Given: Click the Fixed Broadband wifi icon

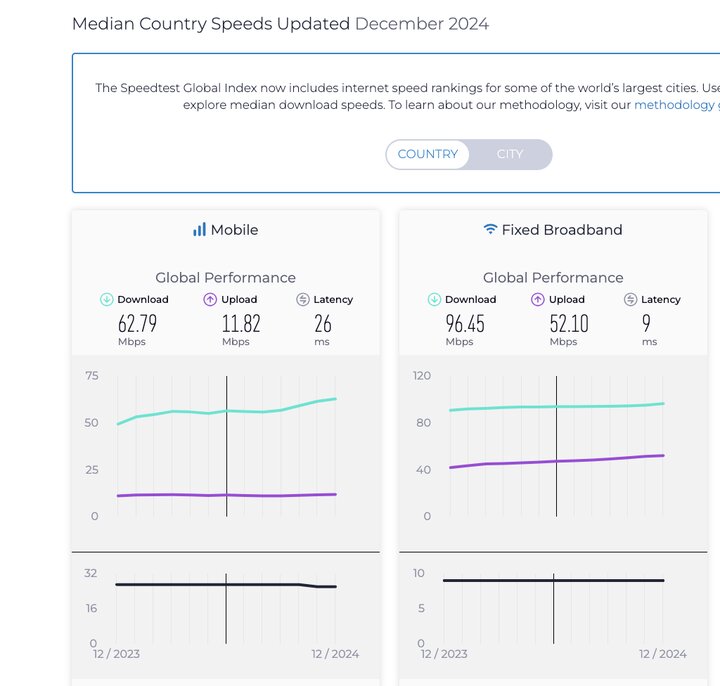Looking at the screenshot, I should point(490,230).
